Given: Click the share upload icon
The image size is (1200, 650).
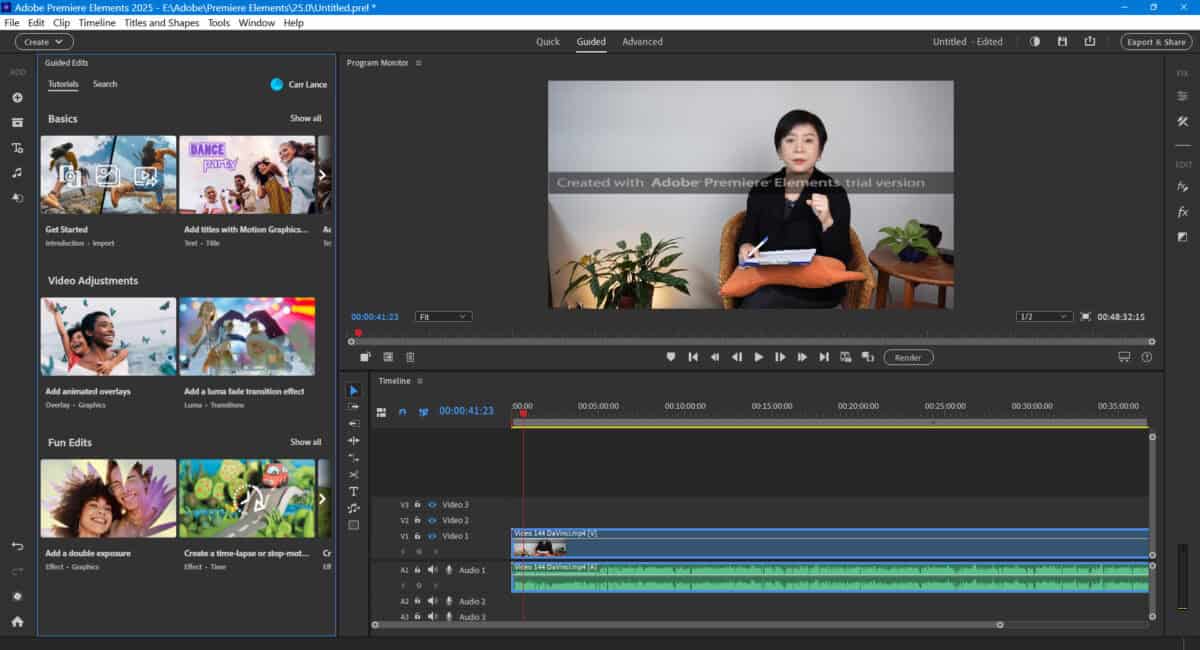Looking at the screenshot, I should click(x=1089, y=42).
